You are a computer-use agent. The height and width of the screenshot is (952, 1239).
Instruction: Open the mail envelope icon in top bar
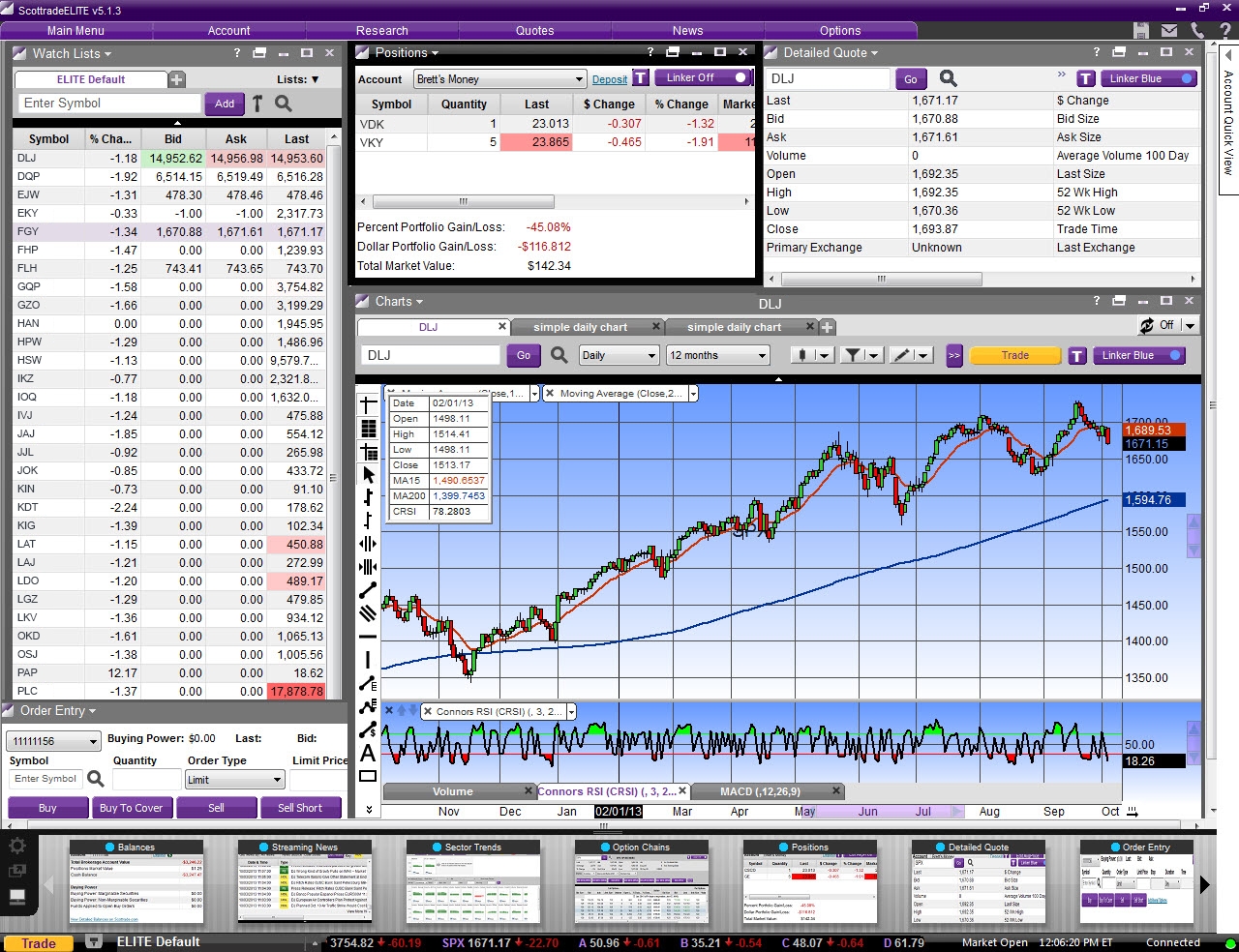pos(1169,31)
